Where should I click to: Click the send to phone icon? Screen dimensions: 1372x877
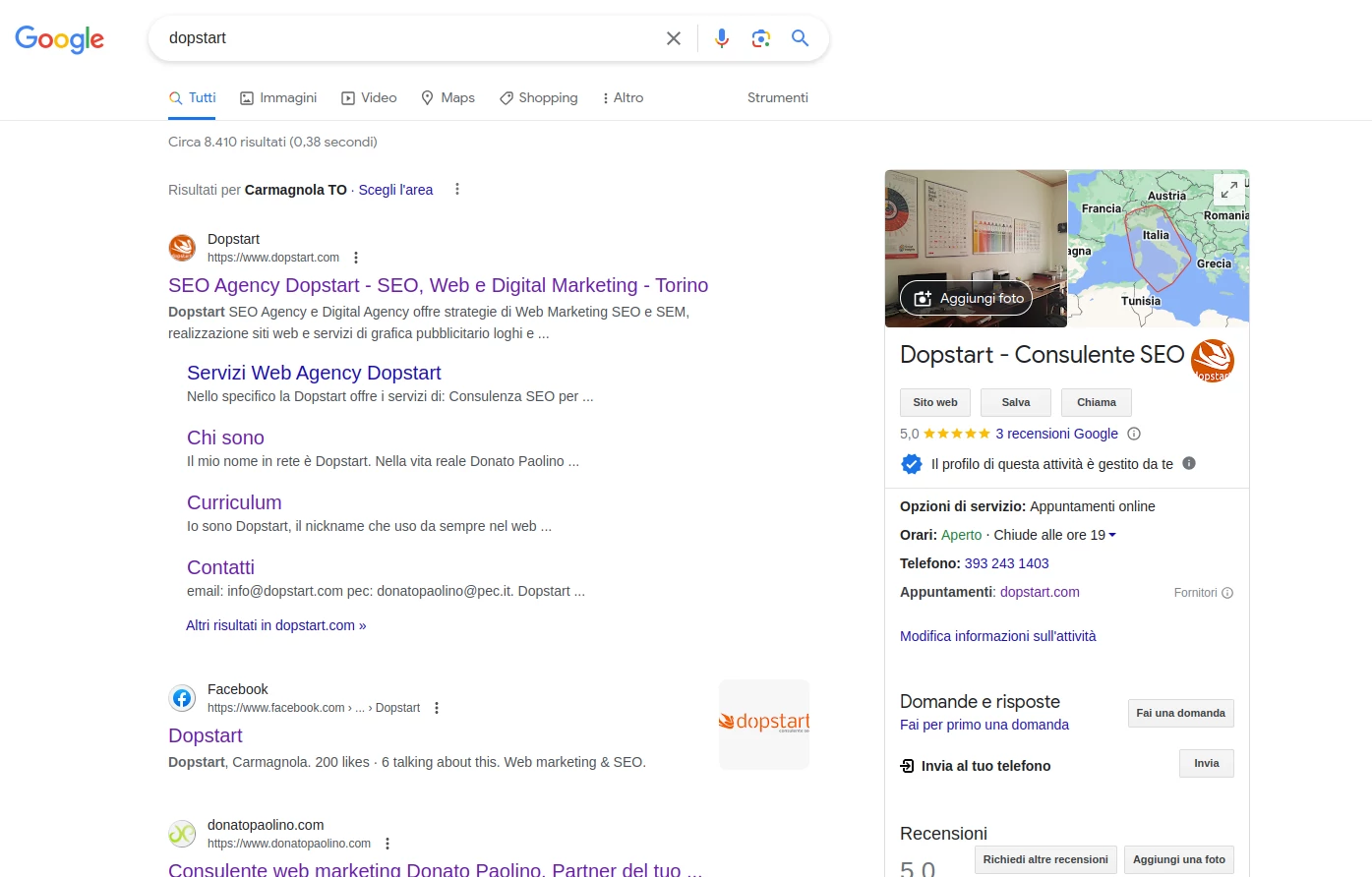click(908, 766)
